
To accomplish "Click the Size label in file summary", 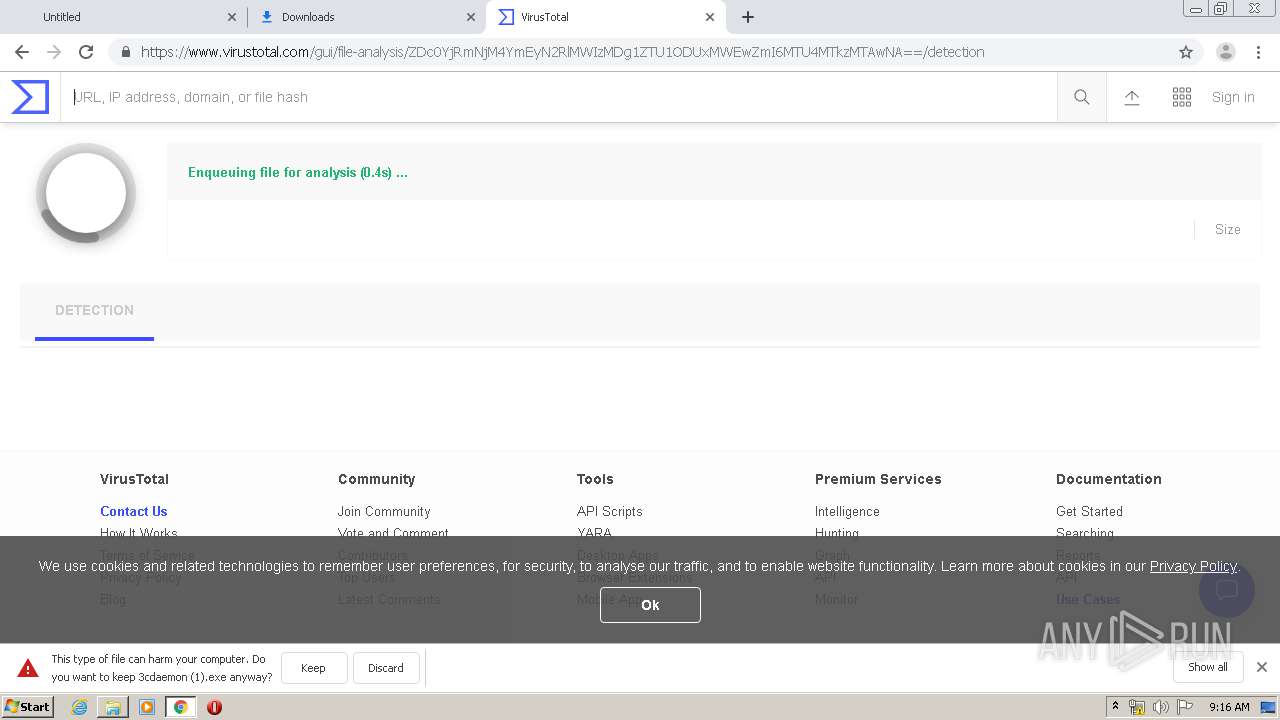I will pyautogui.click(x=1228, y=230).
